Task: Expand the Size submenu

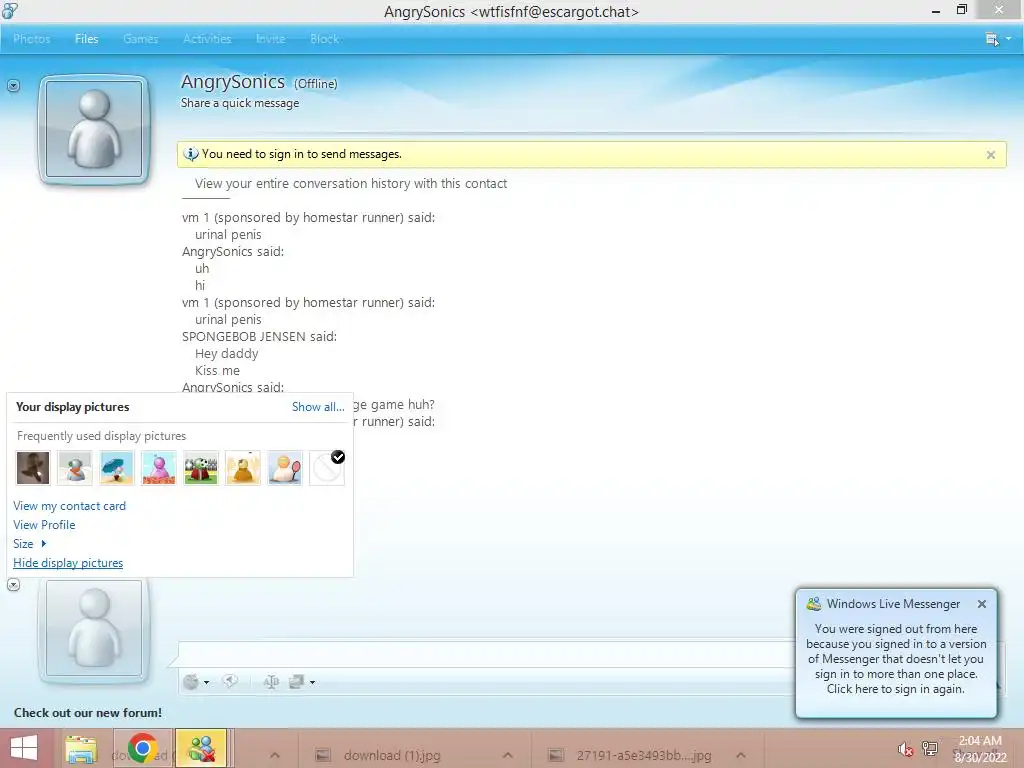Action: 29,544
